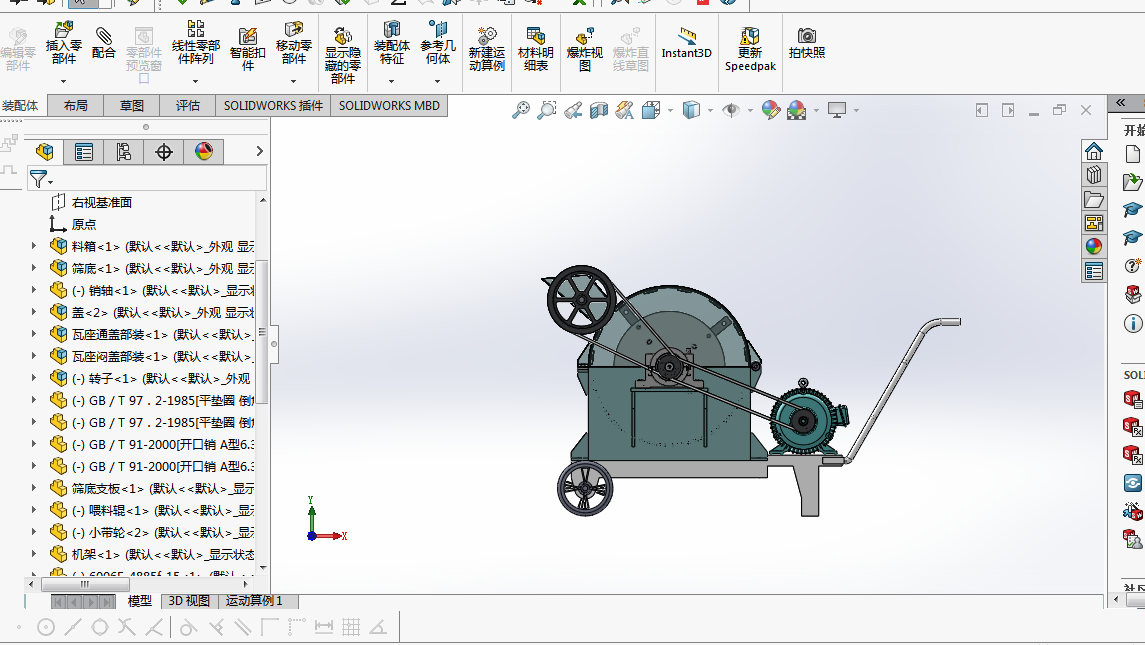Switch to FeatureManager design tree tab
The height and width of the screenshot is (645, 1145).
(45, 152)
